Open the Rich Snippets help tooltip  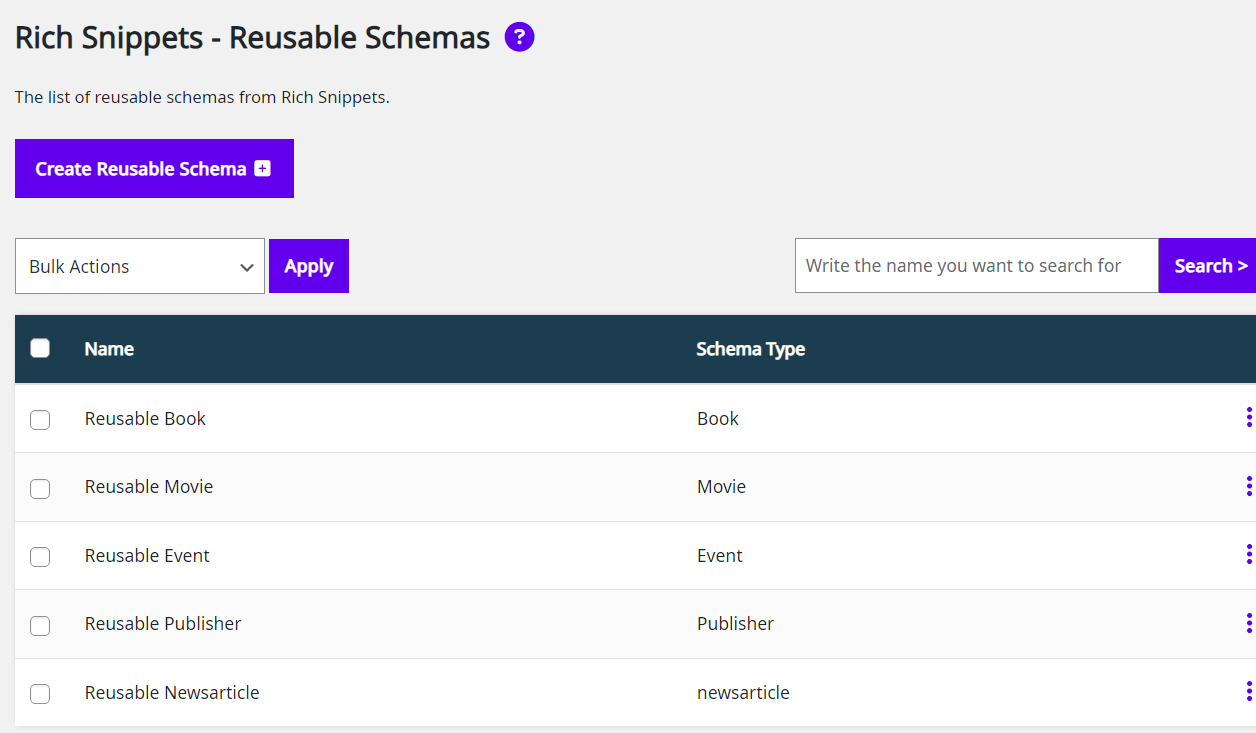click(519, 37)
